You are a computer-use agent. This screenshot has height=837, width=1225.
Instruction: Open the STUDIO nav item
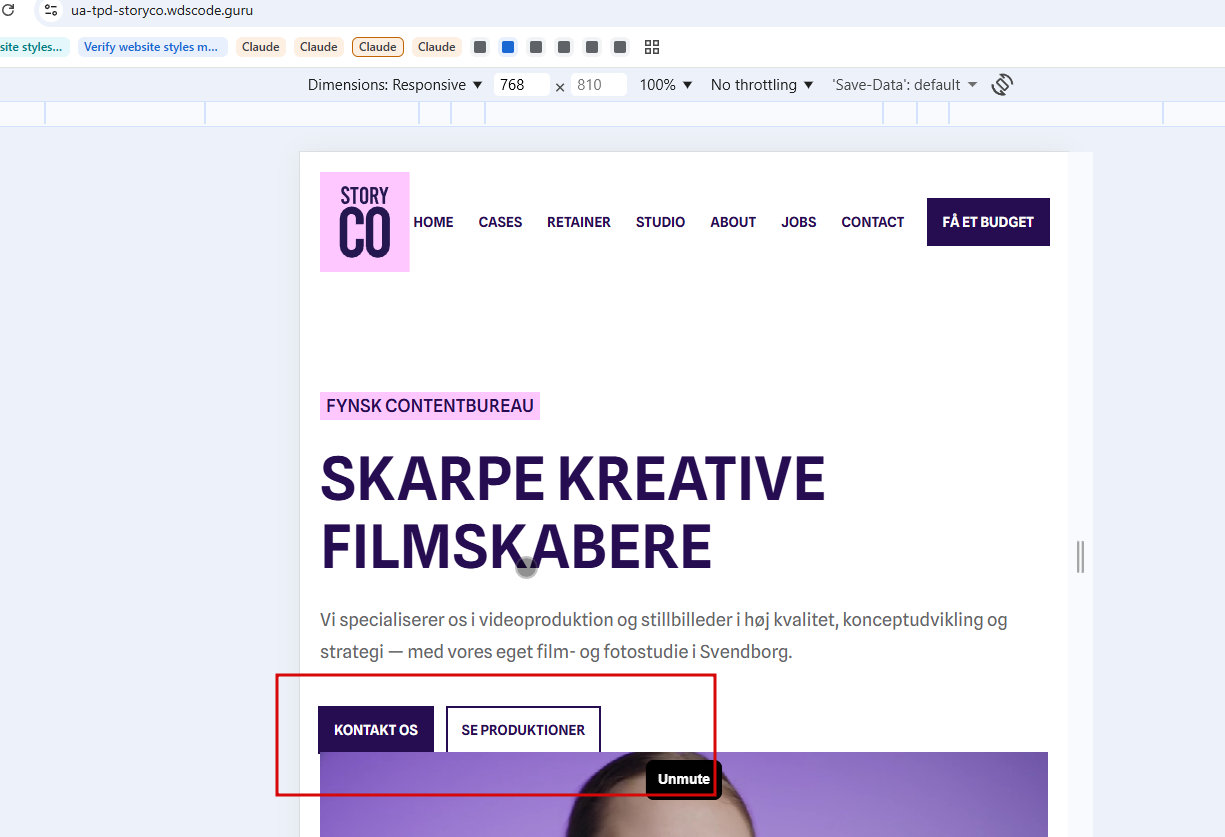tap(660, 222)
